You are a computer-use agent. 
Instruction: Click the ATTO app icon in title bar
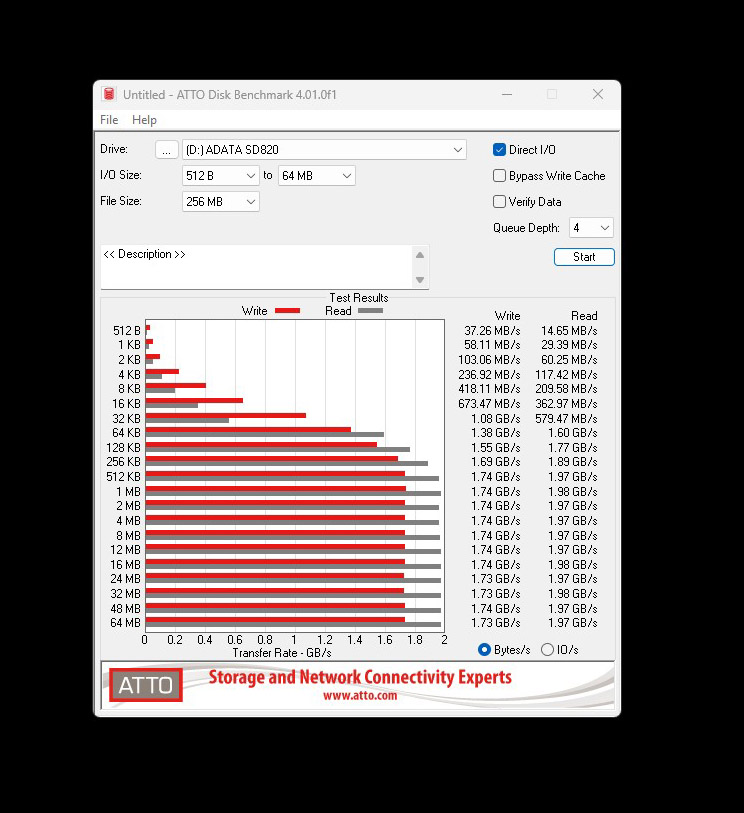110,94
